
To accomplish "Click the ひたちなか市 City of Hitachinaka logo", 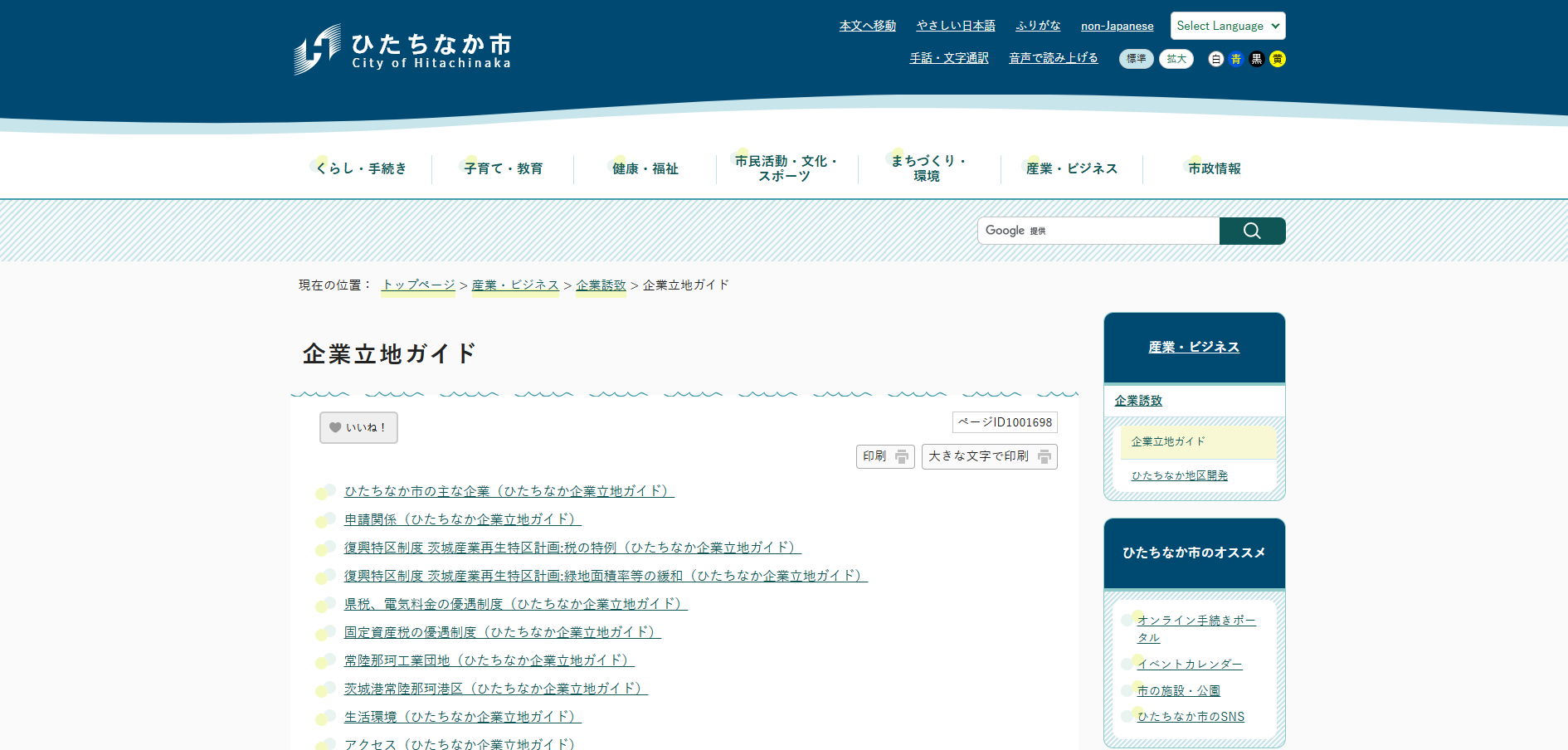I will click(x=402, y=49).
